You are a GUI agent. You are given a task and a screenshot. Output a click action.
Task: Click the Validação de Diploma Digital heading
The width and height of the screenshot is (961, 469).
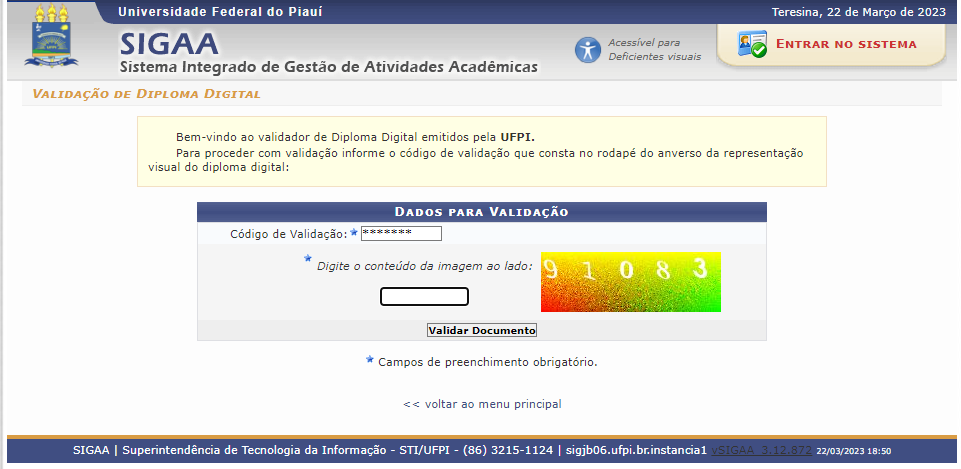pos(146,94)
